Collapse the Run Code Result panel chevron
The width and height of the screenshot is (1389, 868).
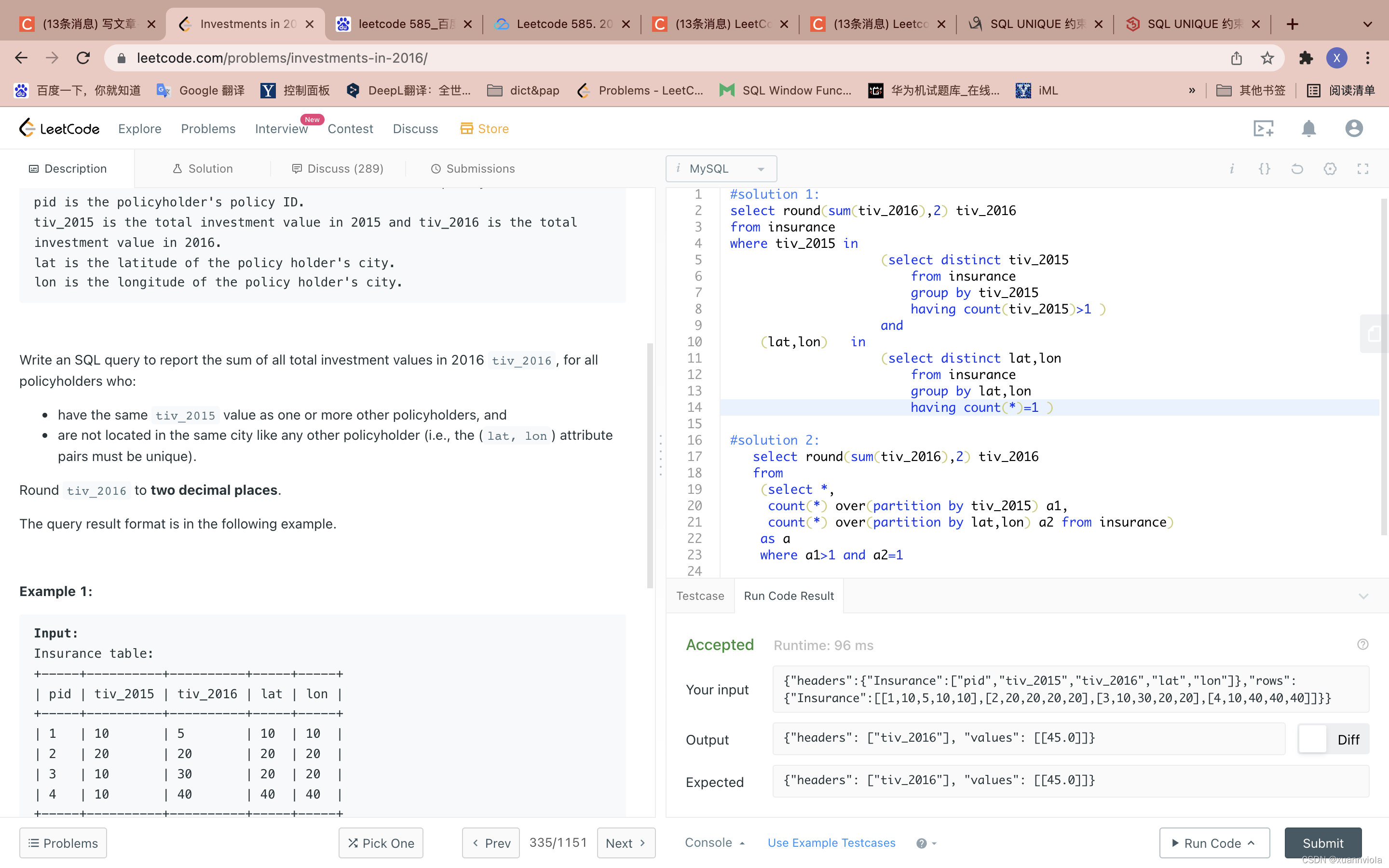(x=1364, y=596)
